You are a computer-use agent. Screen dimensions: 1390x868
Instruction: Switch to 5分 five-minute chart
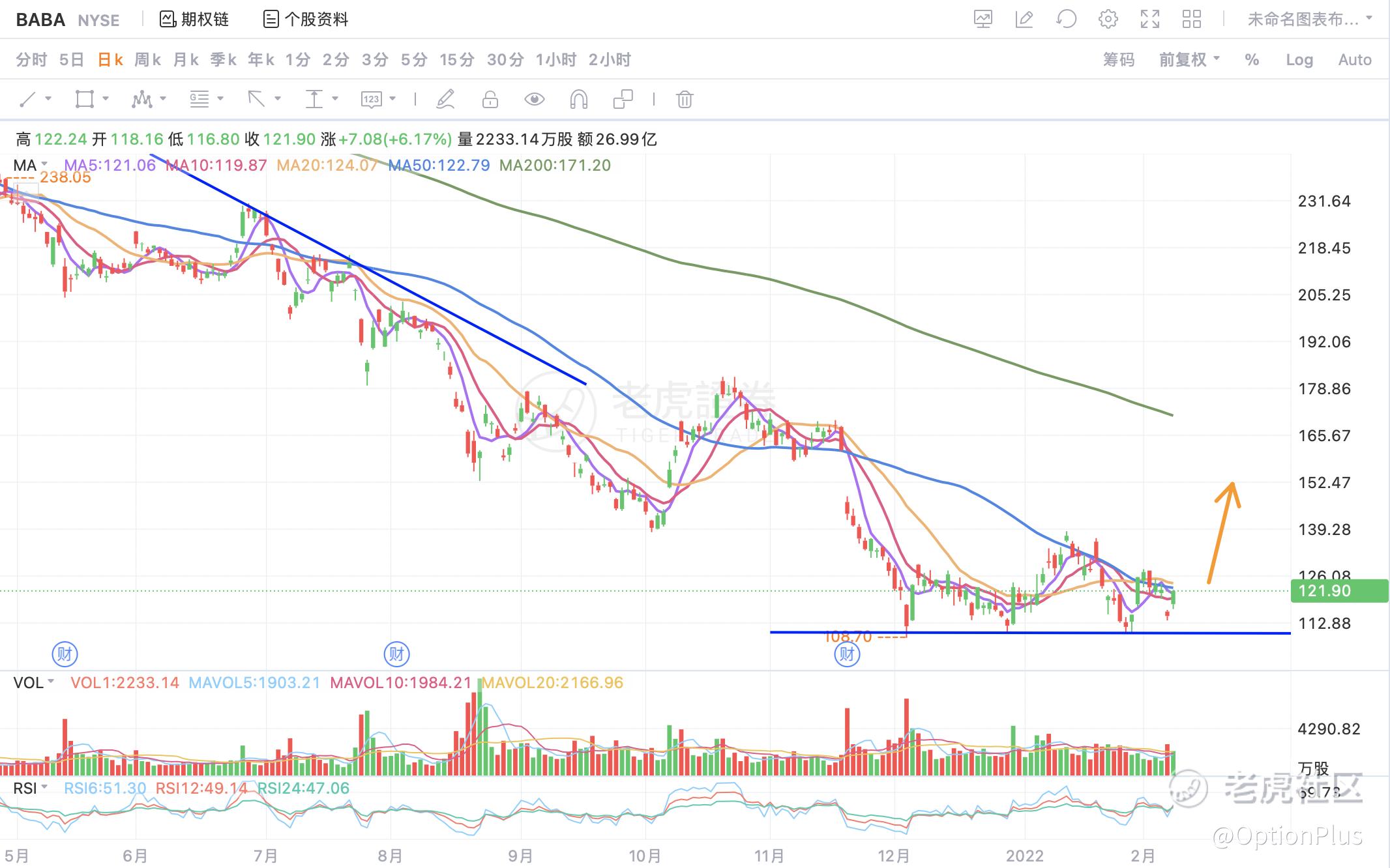click(414, 60)
